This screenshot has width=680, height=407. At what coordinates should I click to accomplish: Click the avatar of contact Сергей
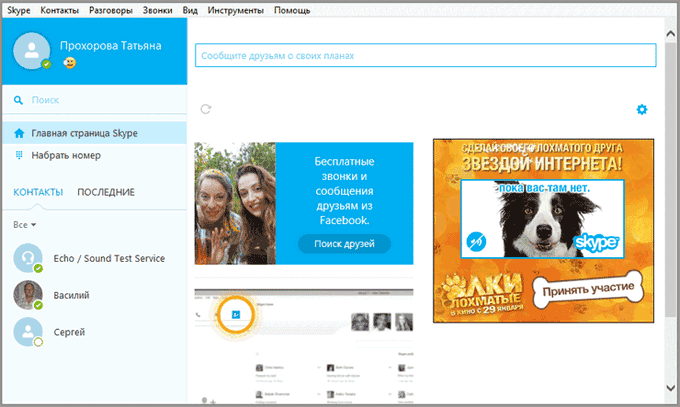pyautogui.click(x=27, y=331)
